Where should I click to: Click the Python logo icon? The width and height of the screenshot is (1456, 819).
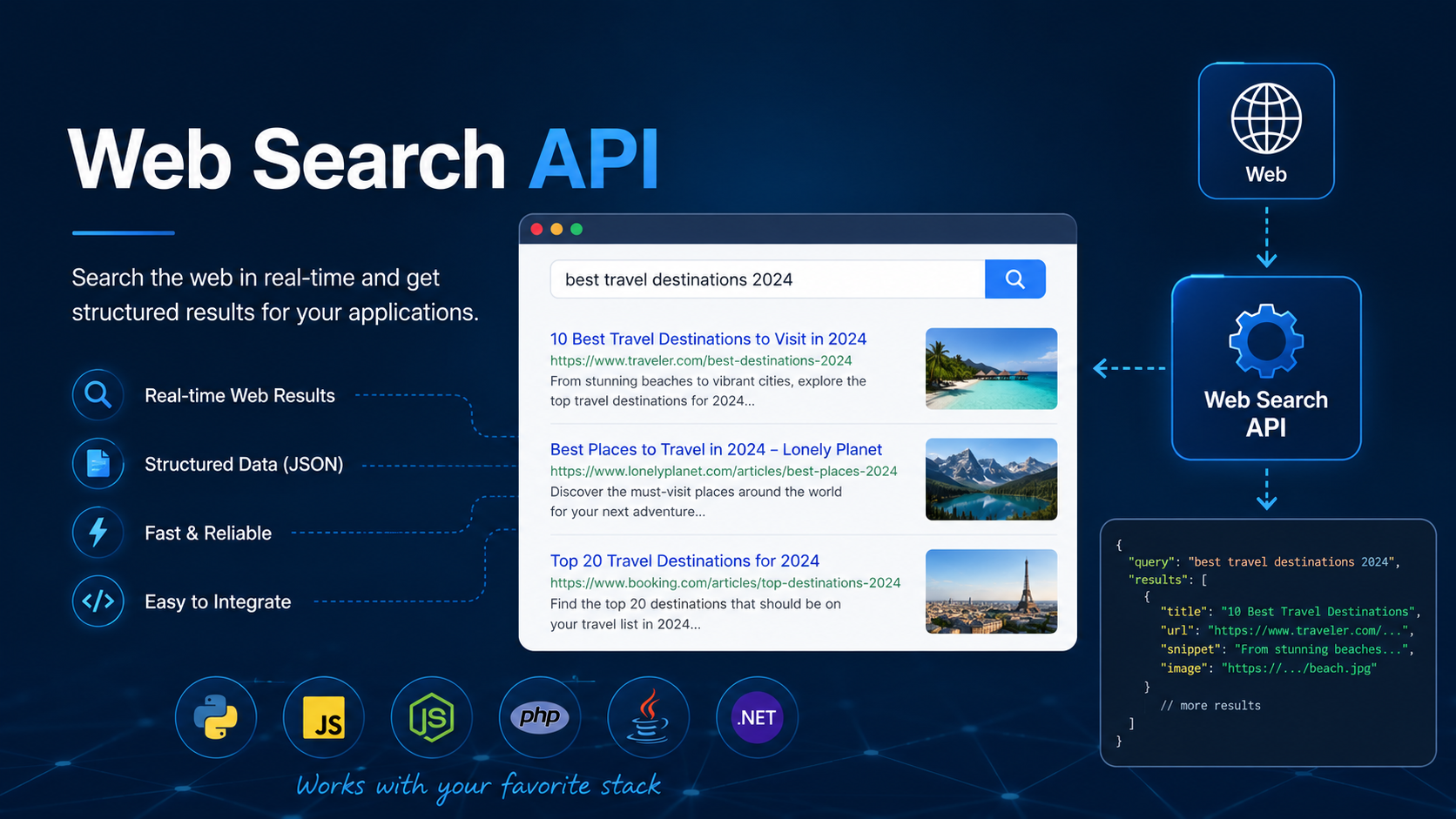[x=216, y=717]
